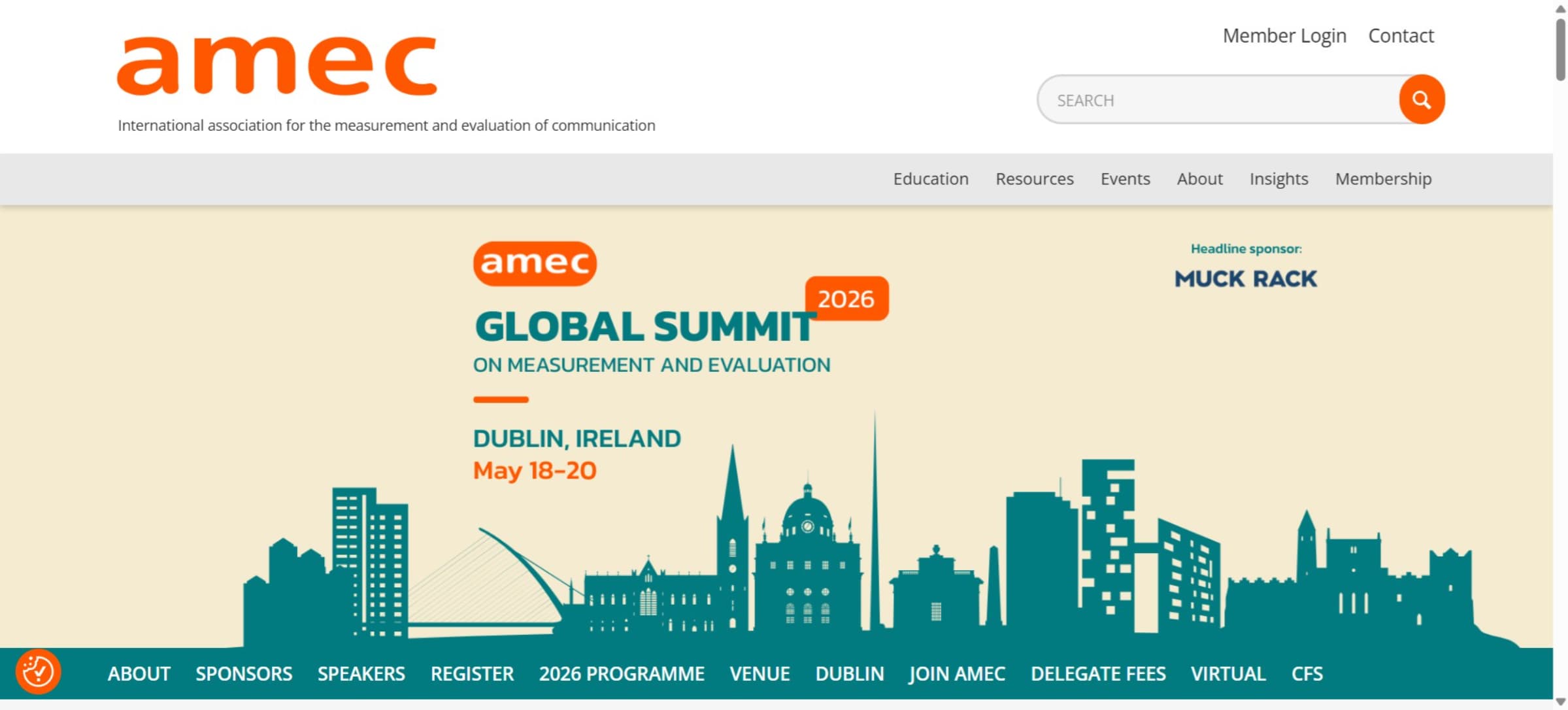The width and height of the screenshot is (1568, 710).
Task: Open the Membership menu
Action: pos(1384,179)
